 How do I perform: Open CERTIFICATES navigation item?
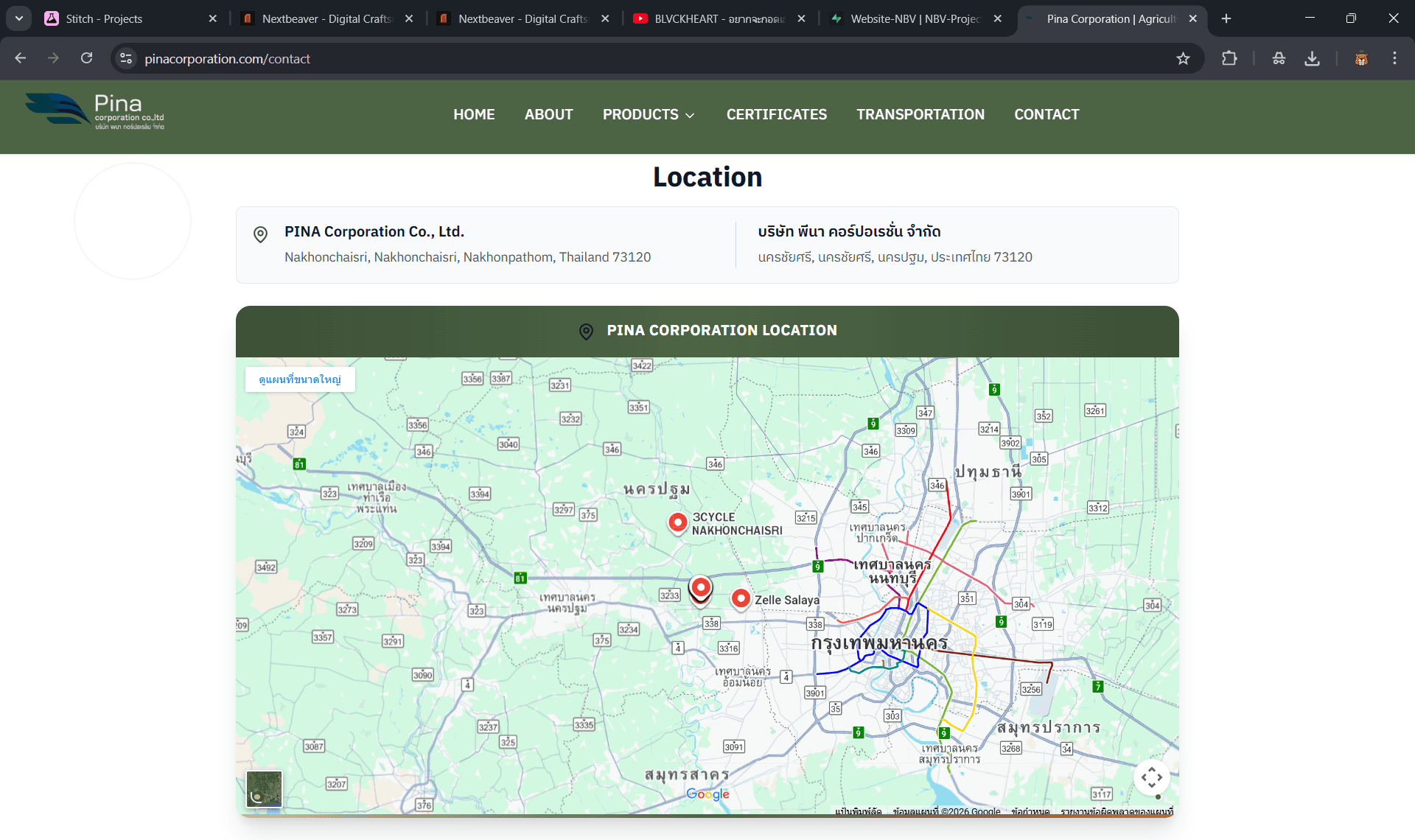point(776,115)
